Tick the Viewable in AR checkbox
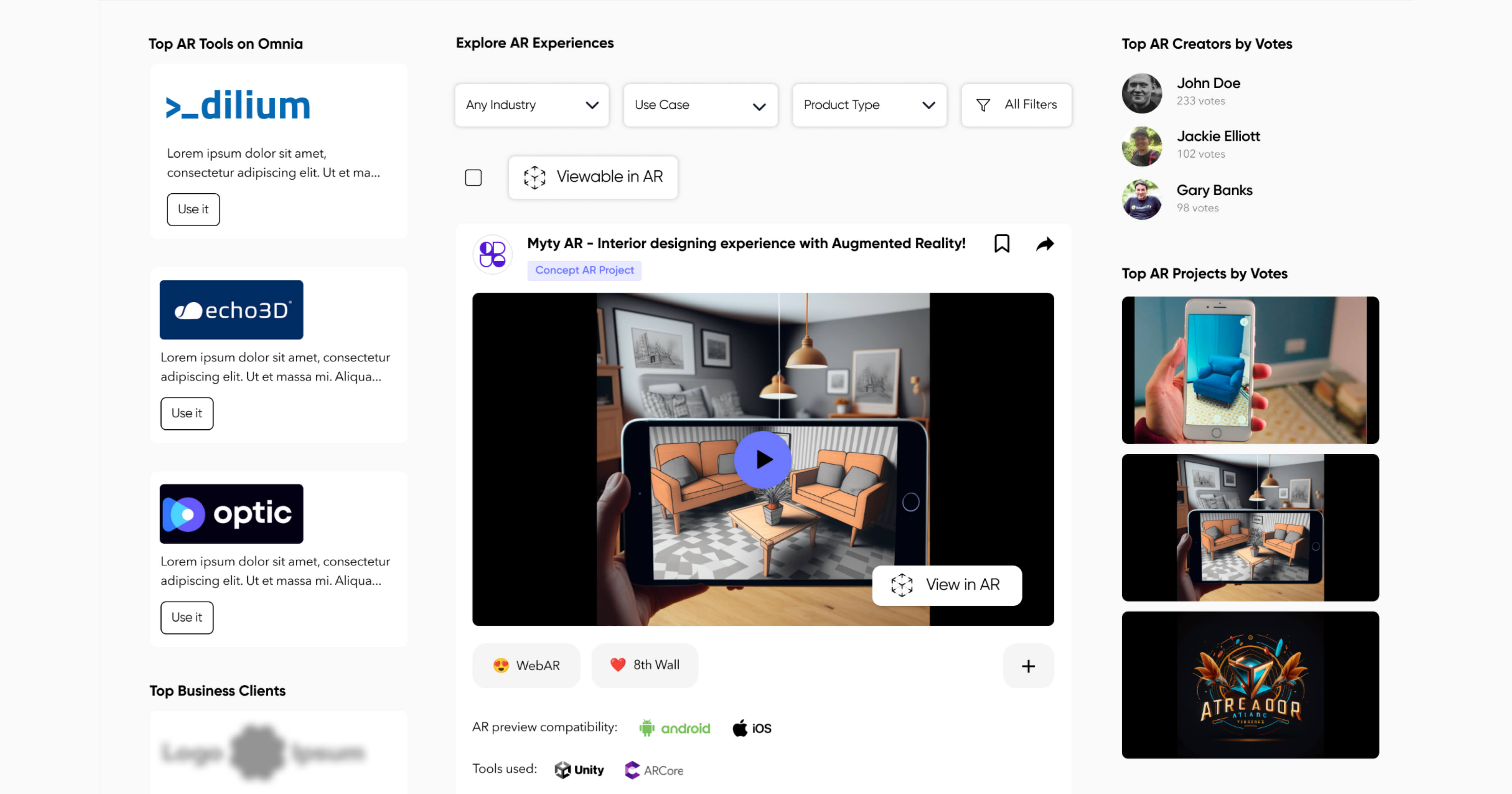Viewport: 1512px width, 794px height. point(473,177)
